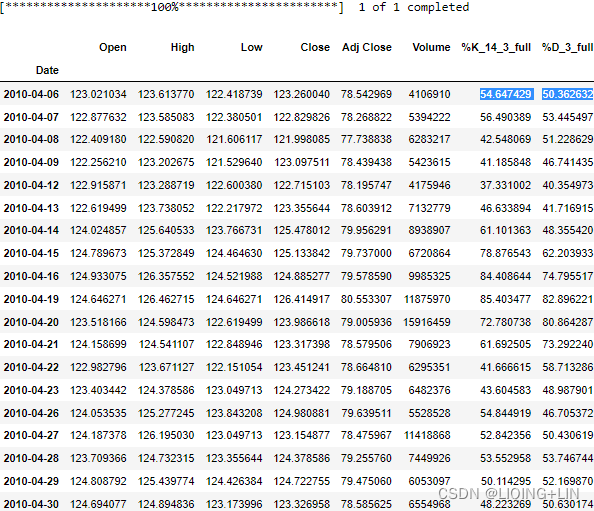Click High value 126.357552
The image size is (594, 511).
(166, 276)
